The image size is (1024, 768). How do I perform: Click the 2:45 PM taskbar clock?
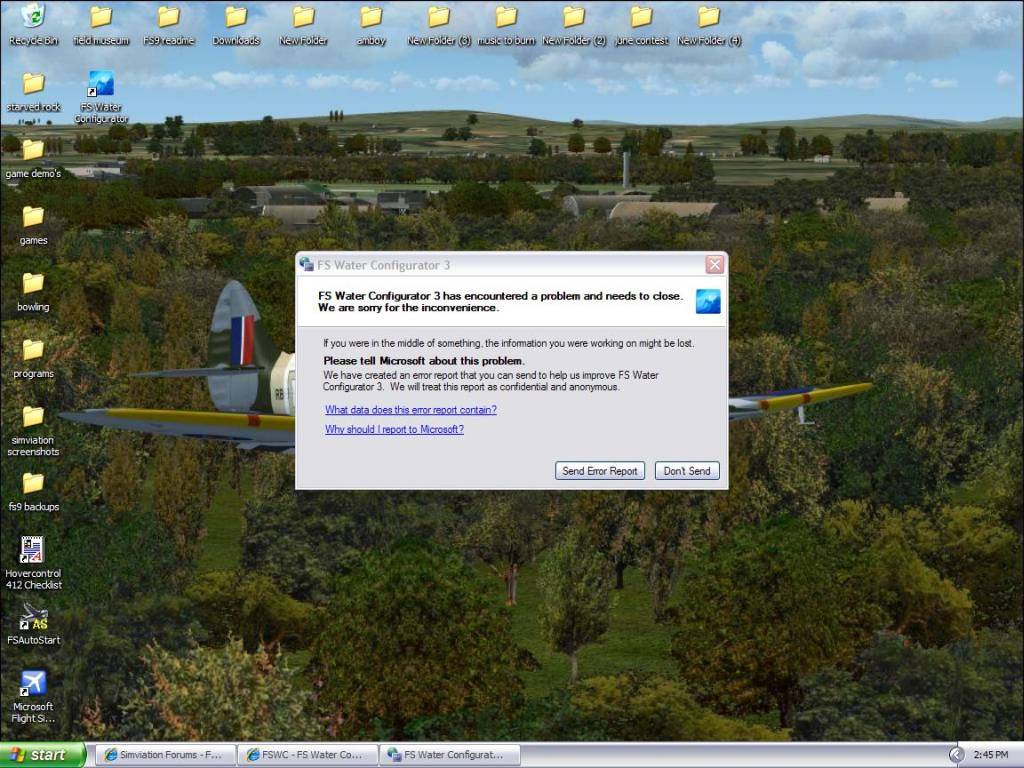(x=991, y=755)
